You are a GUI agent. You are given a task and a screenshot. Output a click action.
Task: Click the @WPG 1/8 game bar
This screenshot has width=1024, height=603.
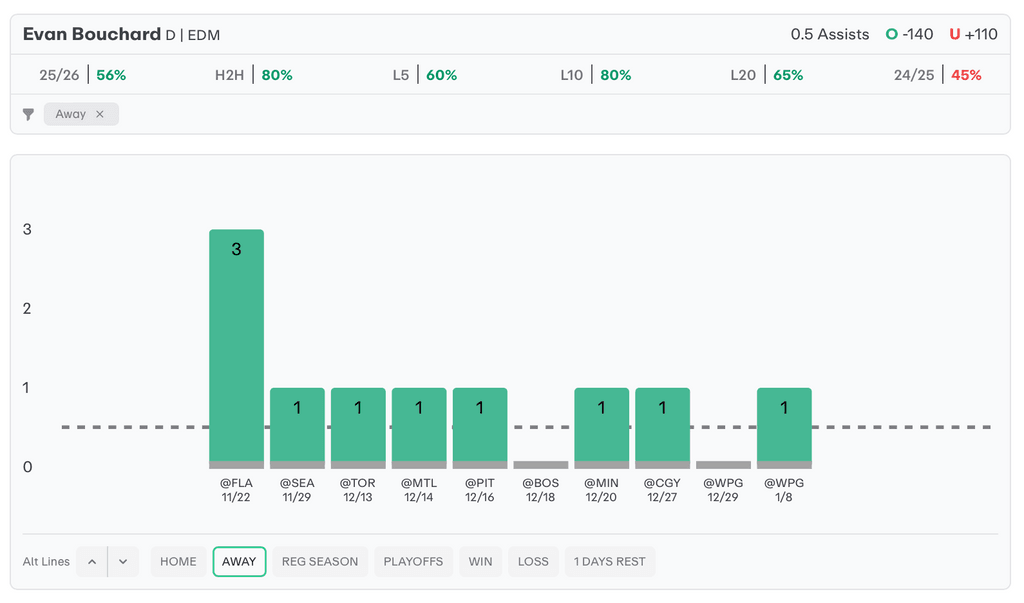coord(784,427)
